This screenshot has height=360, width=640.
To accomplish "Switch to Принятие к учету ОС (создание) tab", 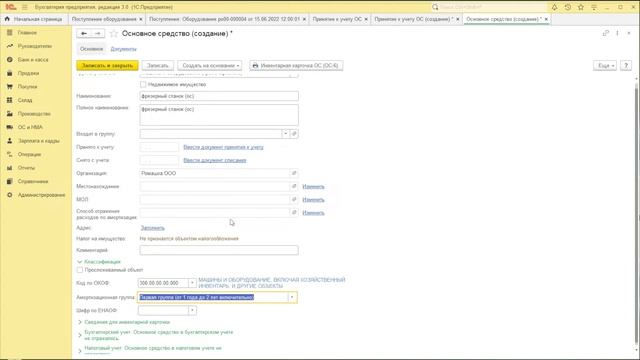I will point(413,19).
